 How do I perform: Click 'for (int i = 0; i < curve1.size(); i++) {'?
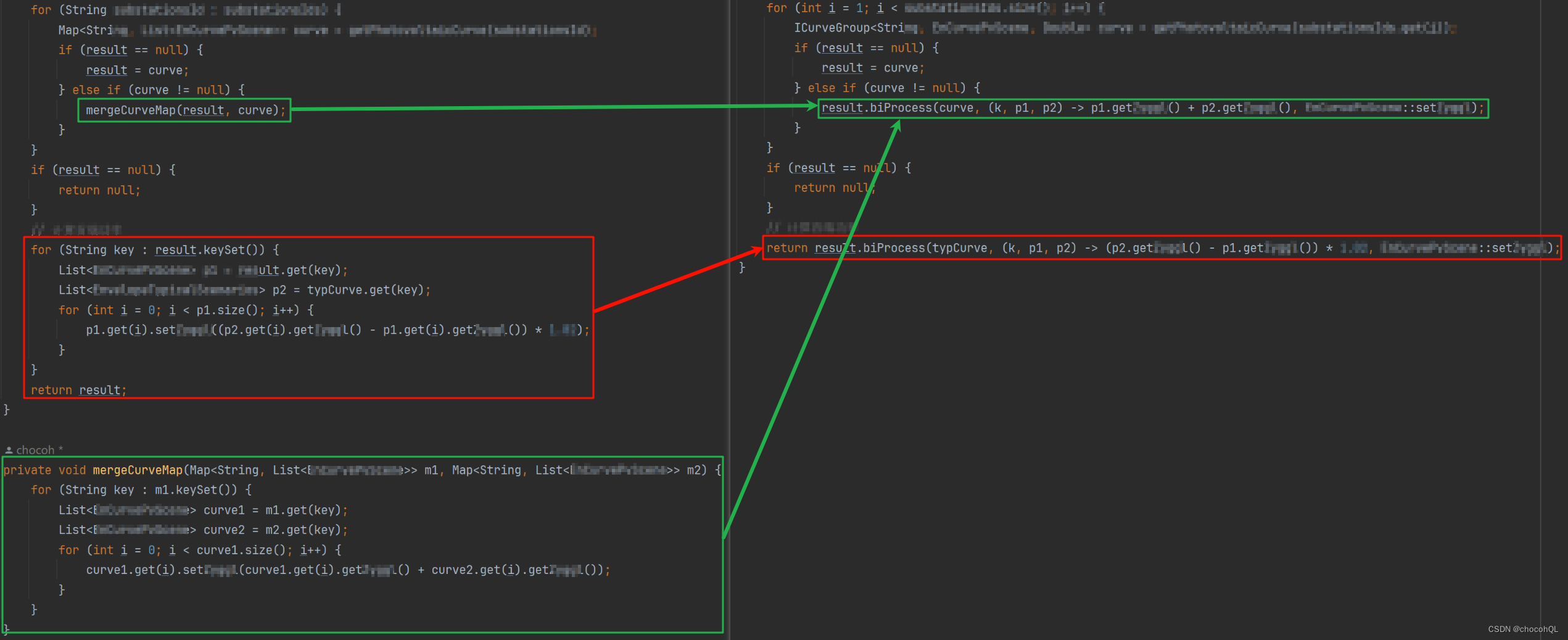pyautogui.click(x=200, y=550)
